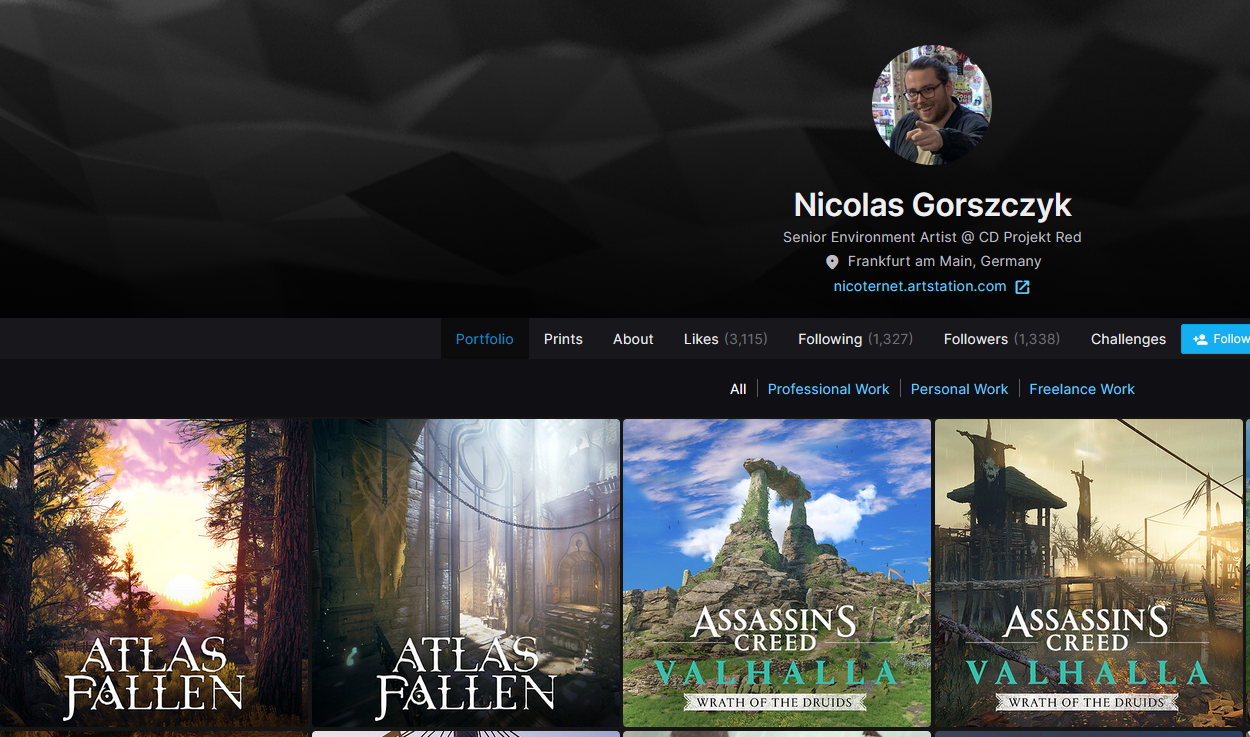This screenshot has height=737, width=1250.
Task: Click the Senior Environment Artist @ CD Projekt Red text
Action: click(932, 237)
